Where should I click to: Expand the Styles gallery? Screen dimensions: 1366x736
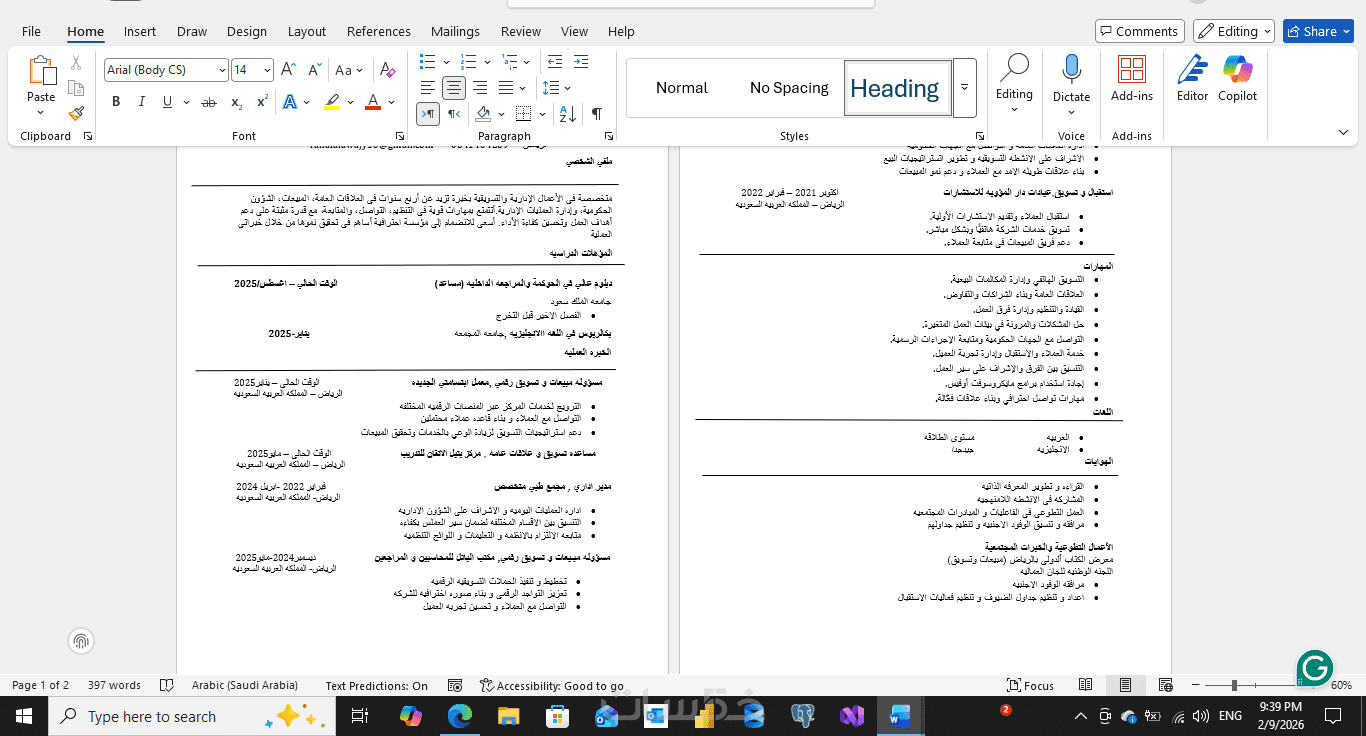(x=965, y=88)
